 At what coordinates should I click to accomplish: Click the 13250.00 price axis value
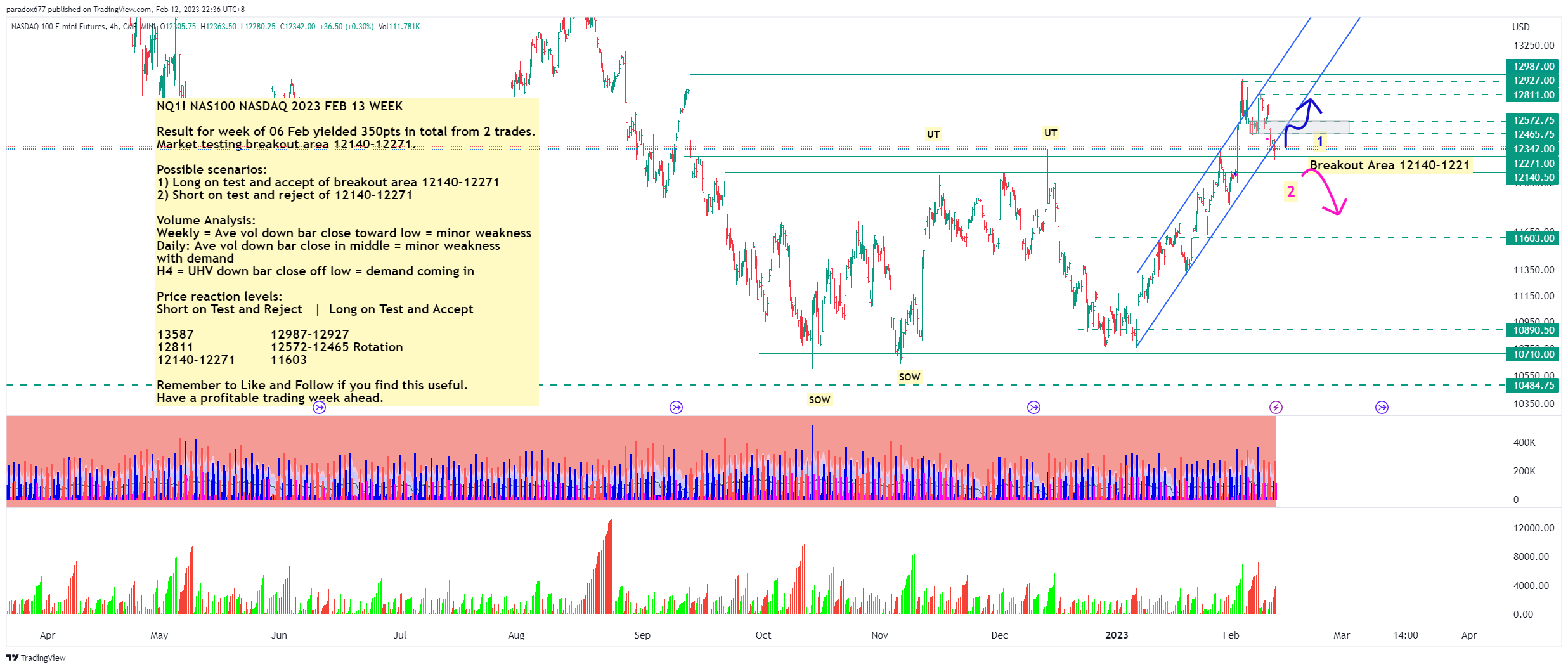tap(1534, 46)
